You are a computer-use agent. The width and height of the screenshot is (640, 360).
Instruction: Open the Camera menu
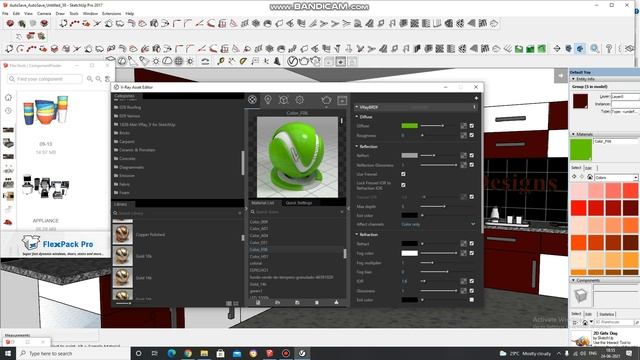click(x=44, y=13)
